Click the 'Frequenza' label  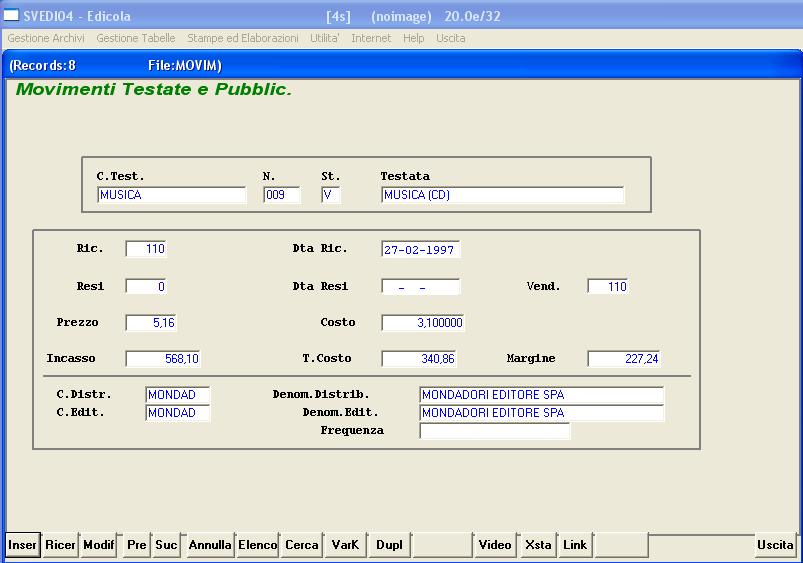[x=352, y=430]
